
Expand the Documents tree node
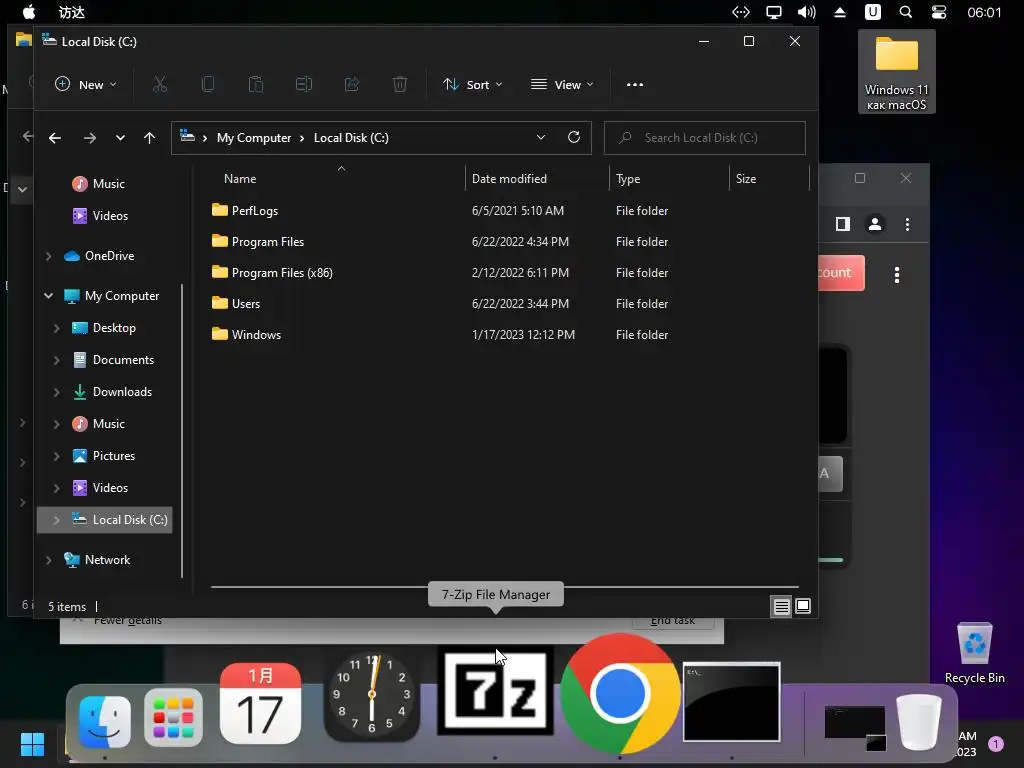point(56,360)
